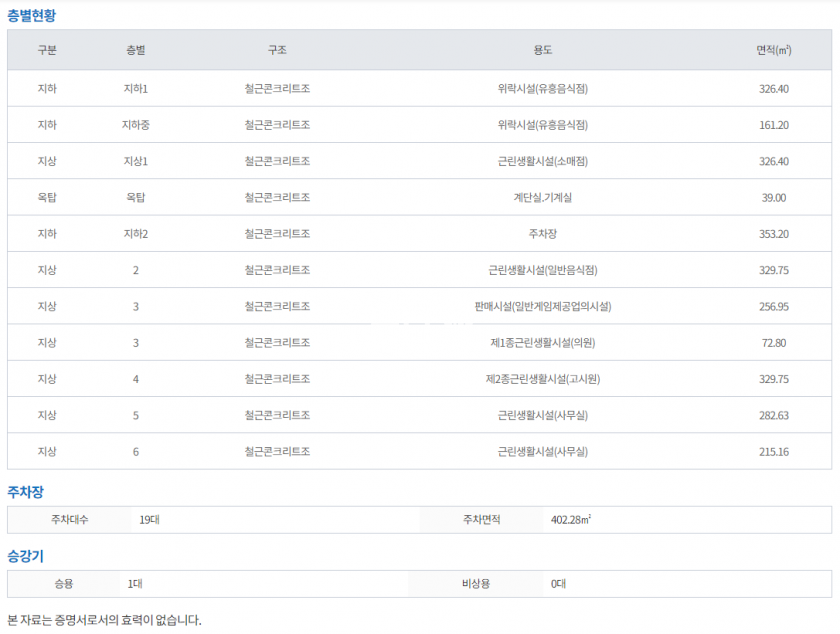Click the 판매시설(일반게임제공업의시설) cell
840x634 pixels.
pos(542,306)
